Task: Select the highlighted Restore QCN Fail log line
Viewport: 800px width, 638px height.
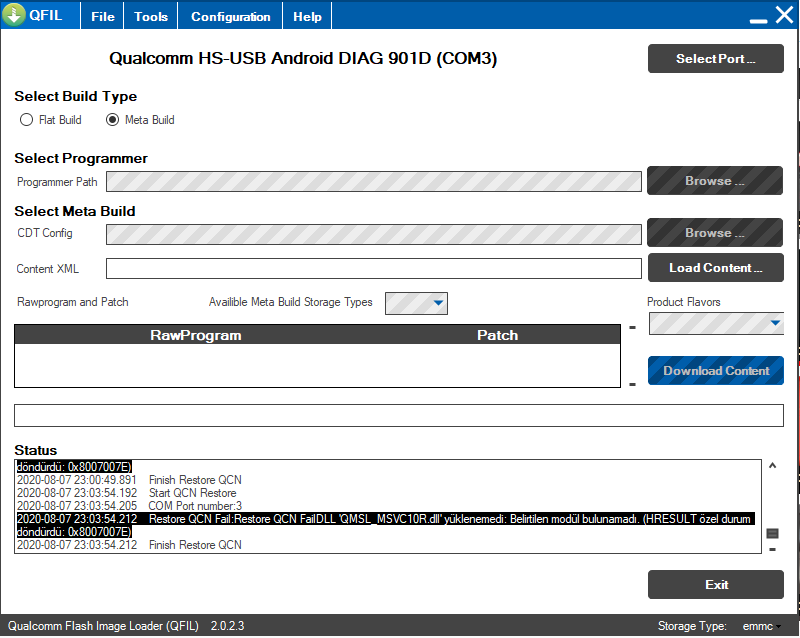Action: 386,525
